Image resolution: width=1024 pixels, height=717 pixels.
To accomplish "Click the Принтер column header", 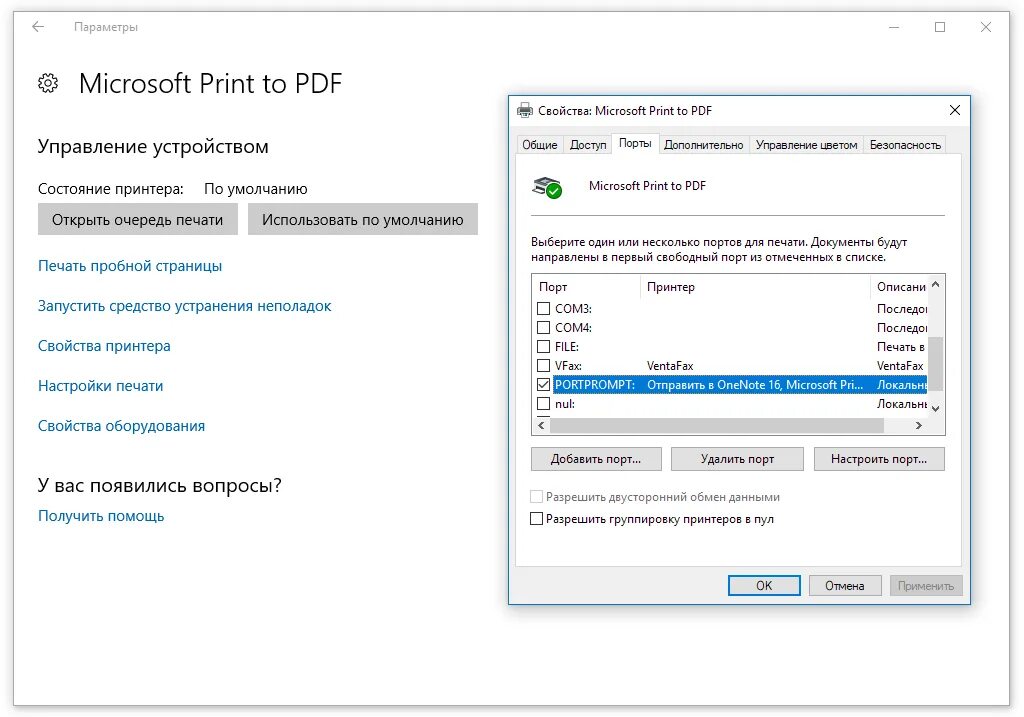I will coord(755,287).
